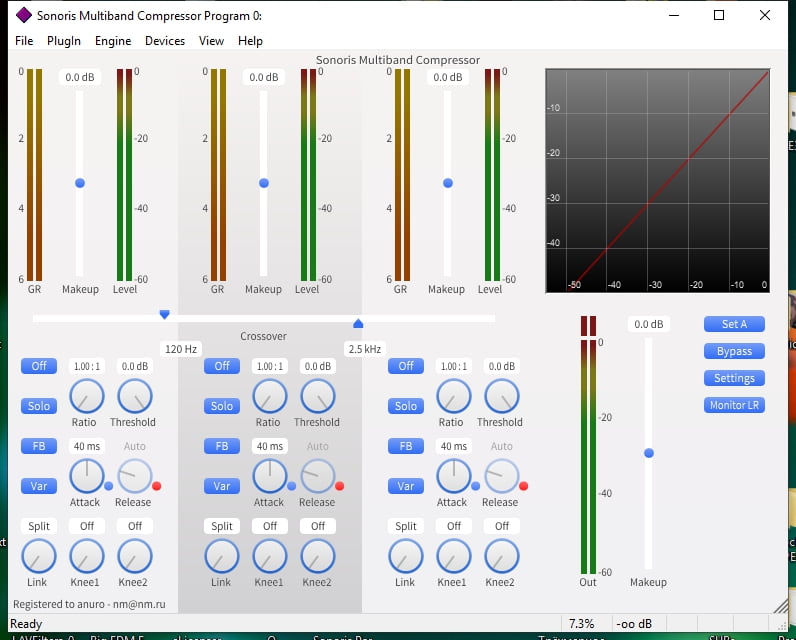Toggle the low band Off button
796x640 pixels.
click(39, 366)
